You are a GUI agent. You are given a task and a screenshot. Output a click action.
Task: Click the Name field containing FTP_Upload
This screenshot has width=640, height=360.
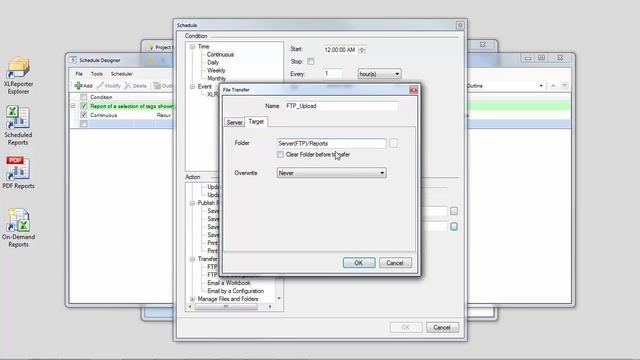tap(341, 106)
